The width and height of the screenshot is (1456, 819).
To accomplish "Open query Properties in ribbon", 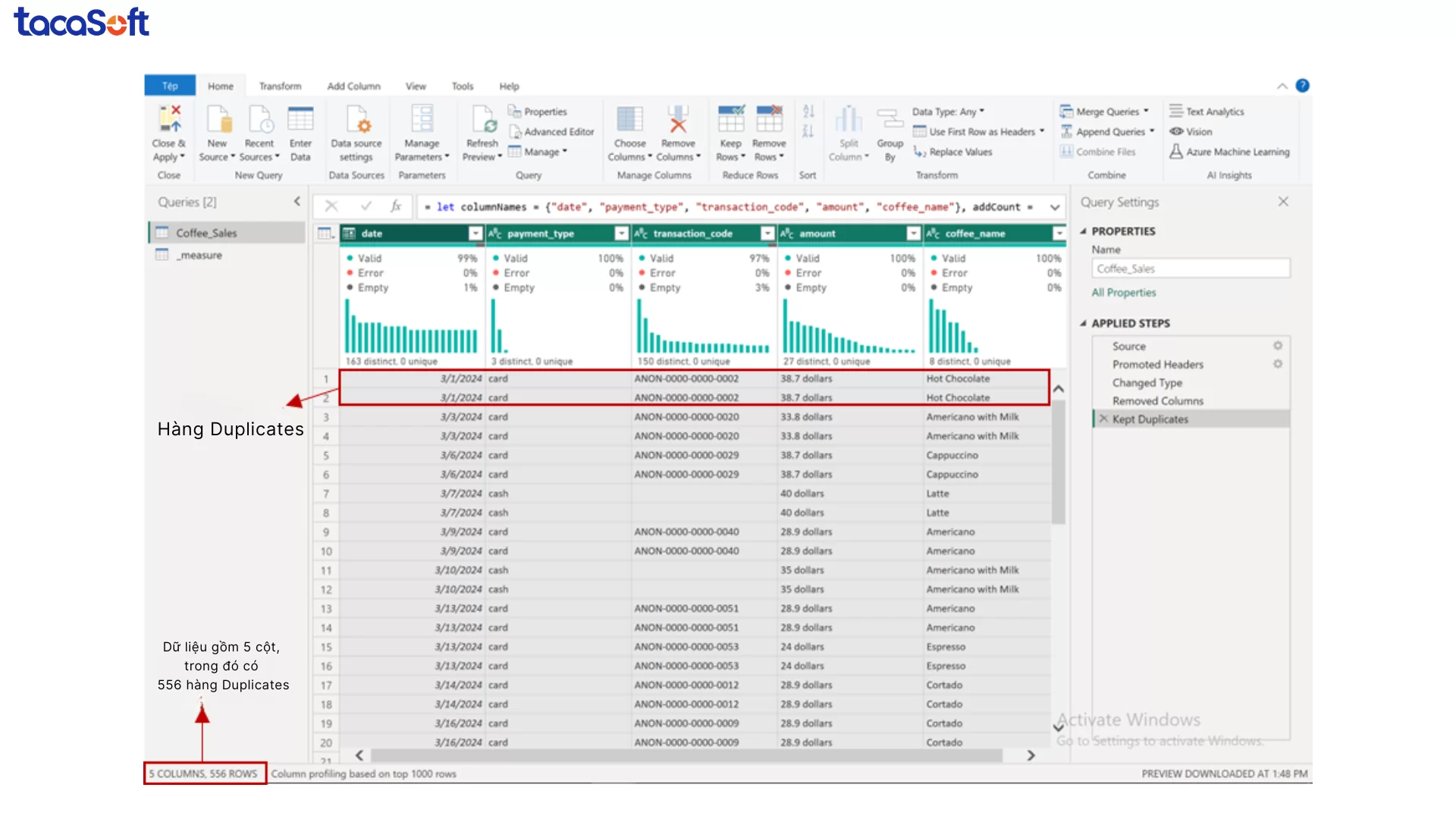I will point(538,111).
